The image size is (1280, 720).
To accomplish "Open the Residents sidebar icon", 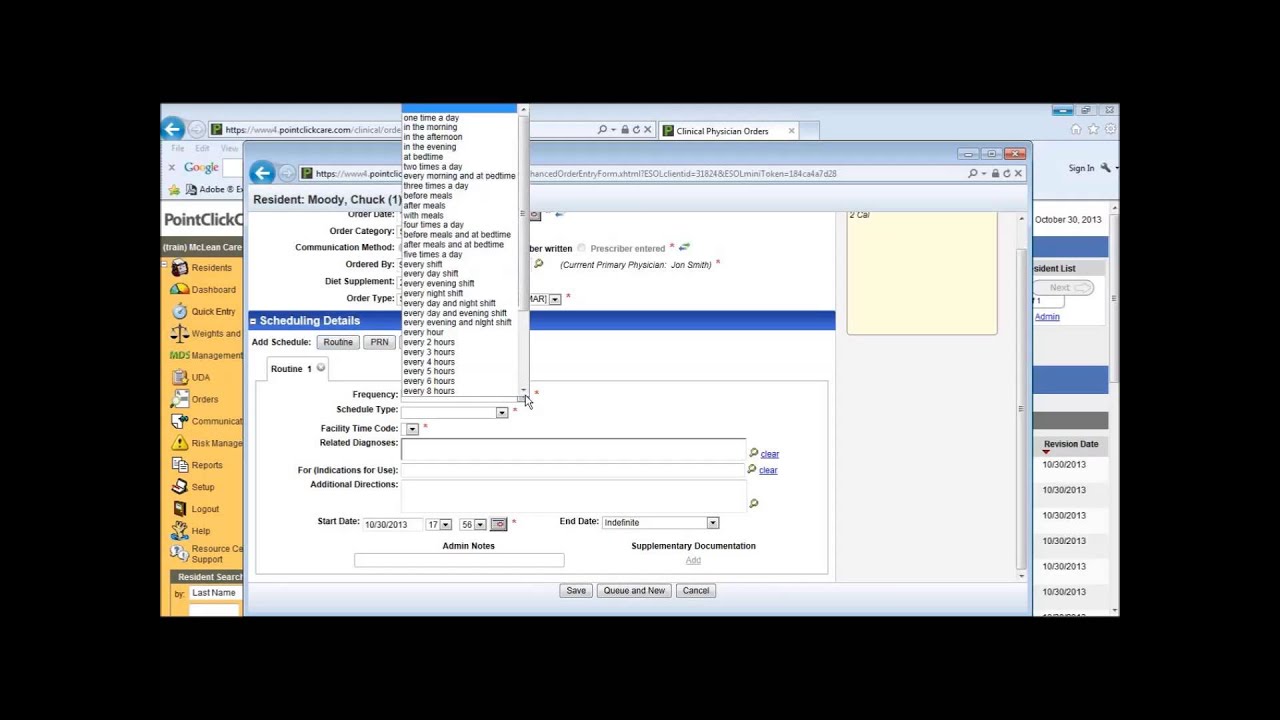I will click(x=179, y=268).
